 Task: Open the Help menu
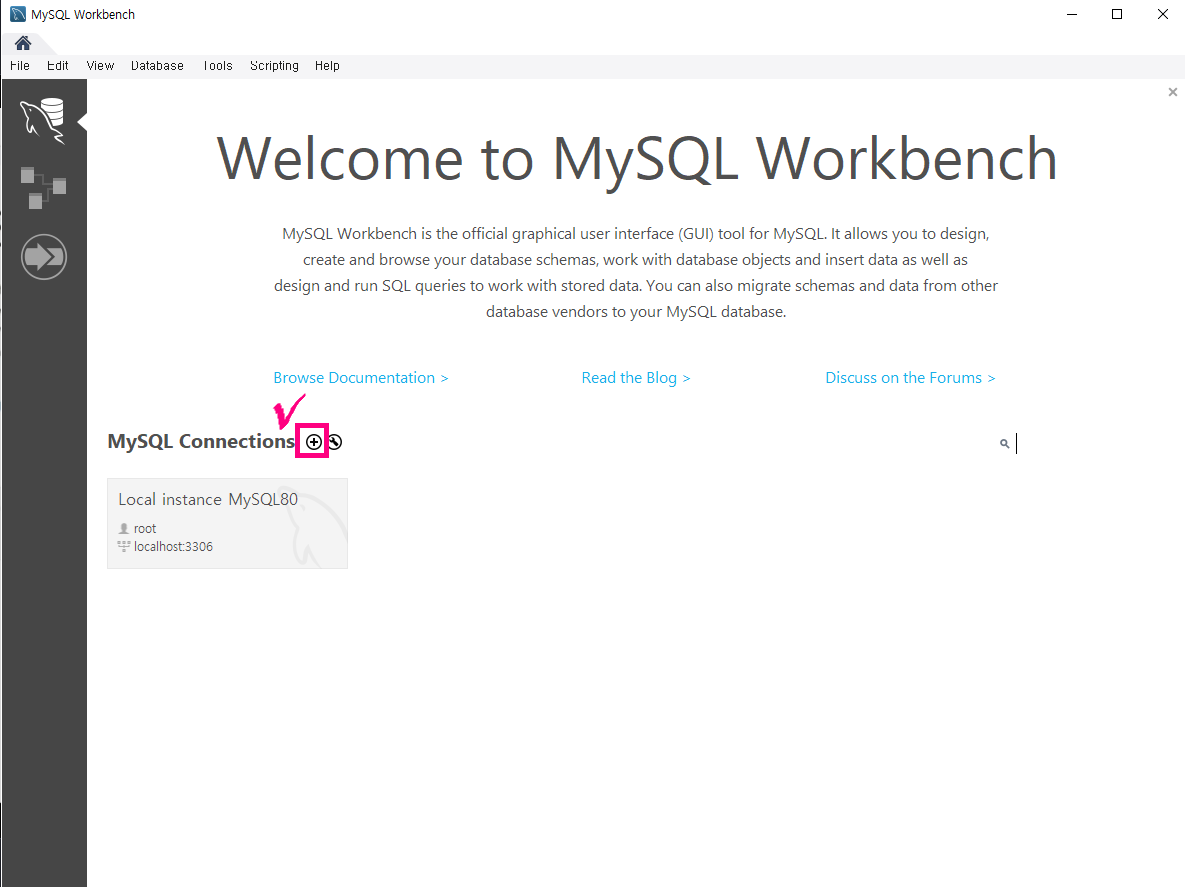(327, 66)
